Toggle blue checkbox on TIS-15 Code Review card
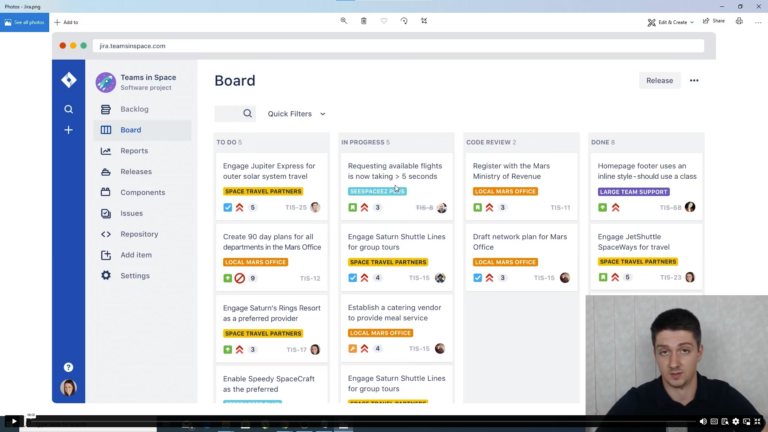Viewport: 768px width, 432px height. coord(477,278)
